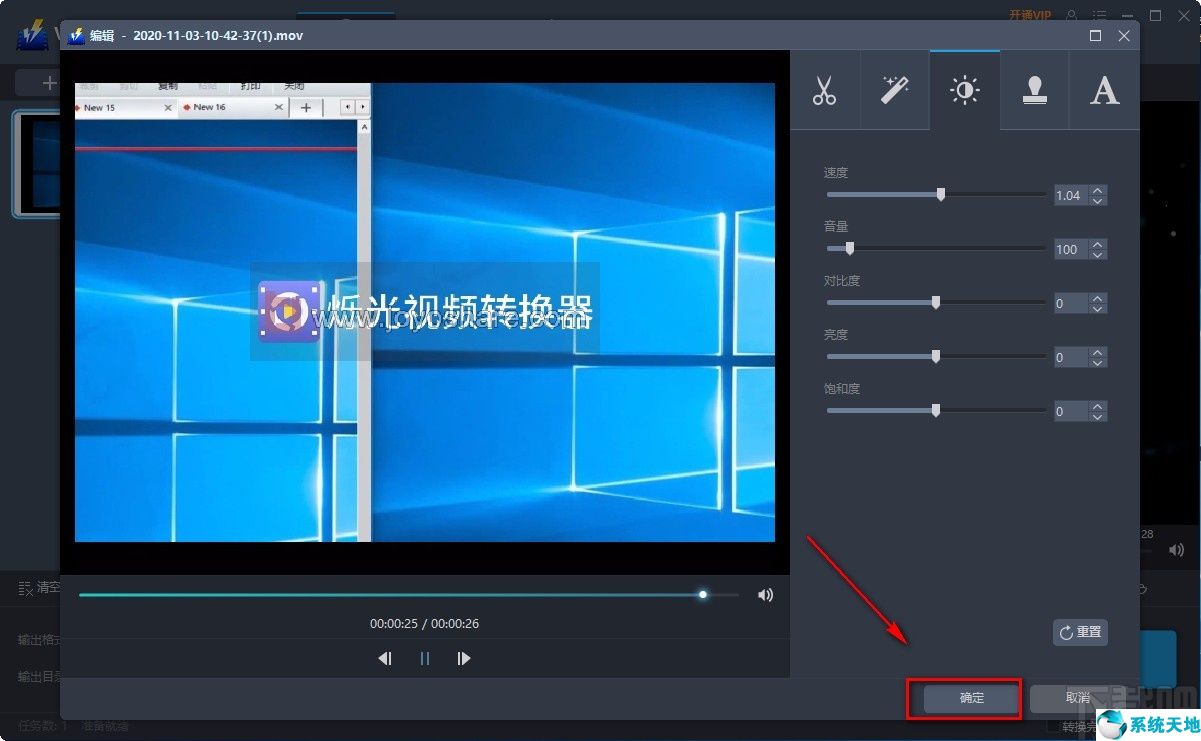Pause video playback

coord(424,658)
